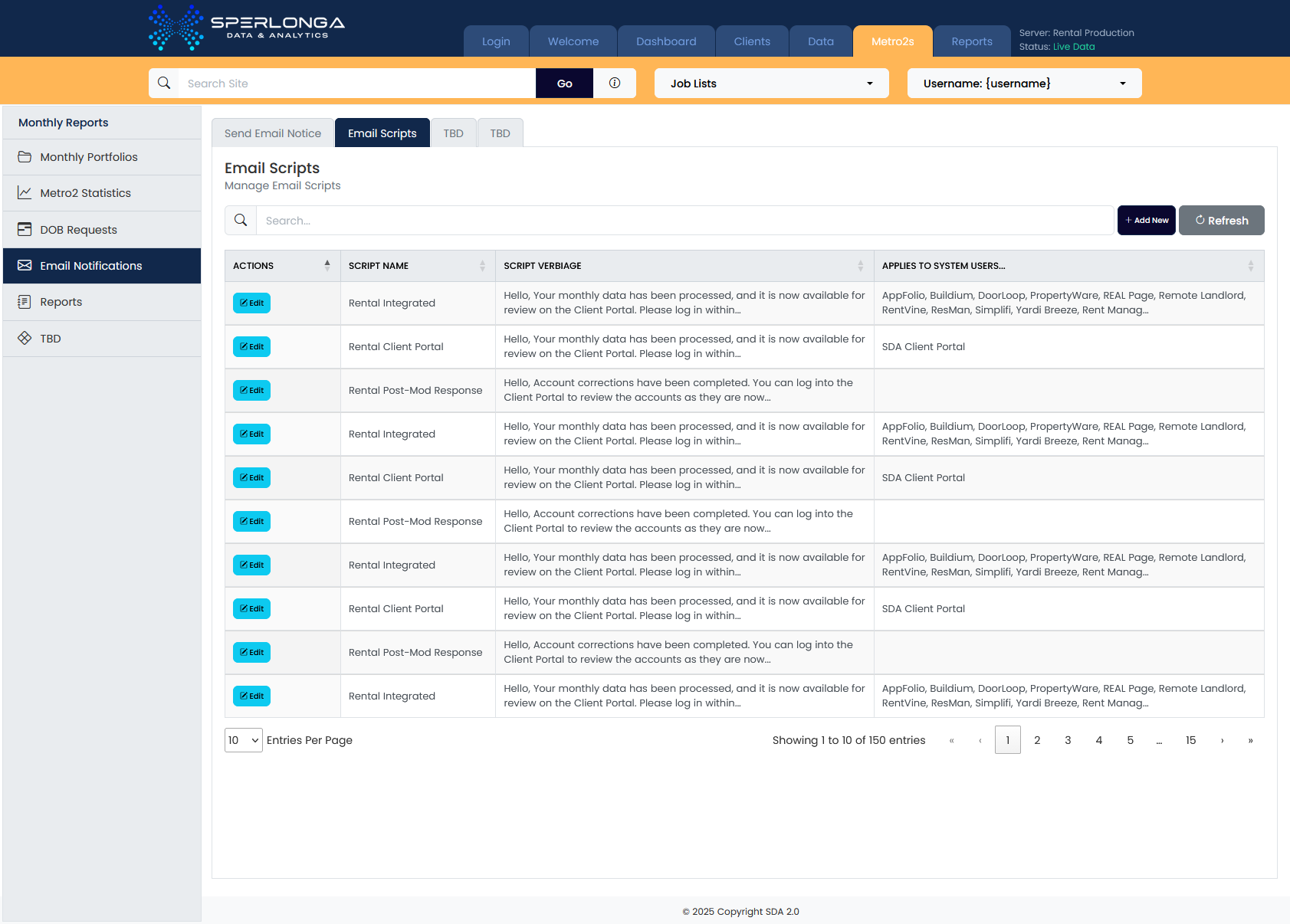
Task: Click the Reports list icon in sidebar
Action: point(25,302)
